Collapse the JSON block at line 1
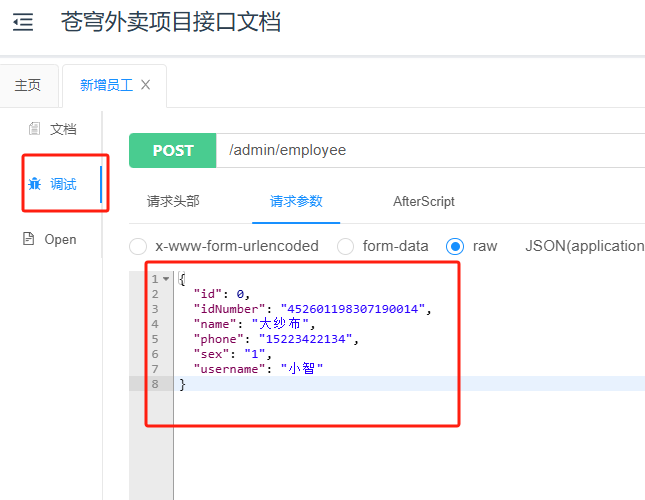645x500 pixels. tap(166, 279)
